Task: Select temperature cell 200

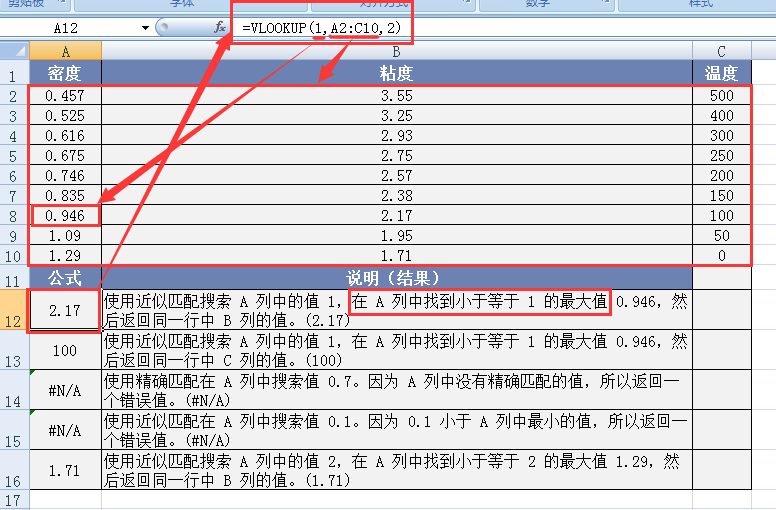Action: pos(722,176)
